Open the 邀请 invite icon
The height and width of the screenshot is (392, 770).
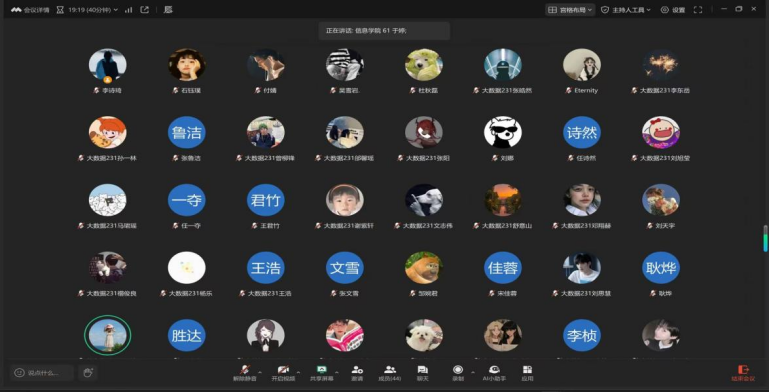click(357, 373)
